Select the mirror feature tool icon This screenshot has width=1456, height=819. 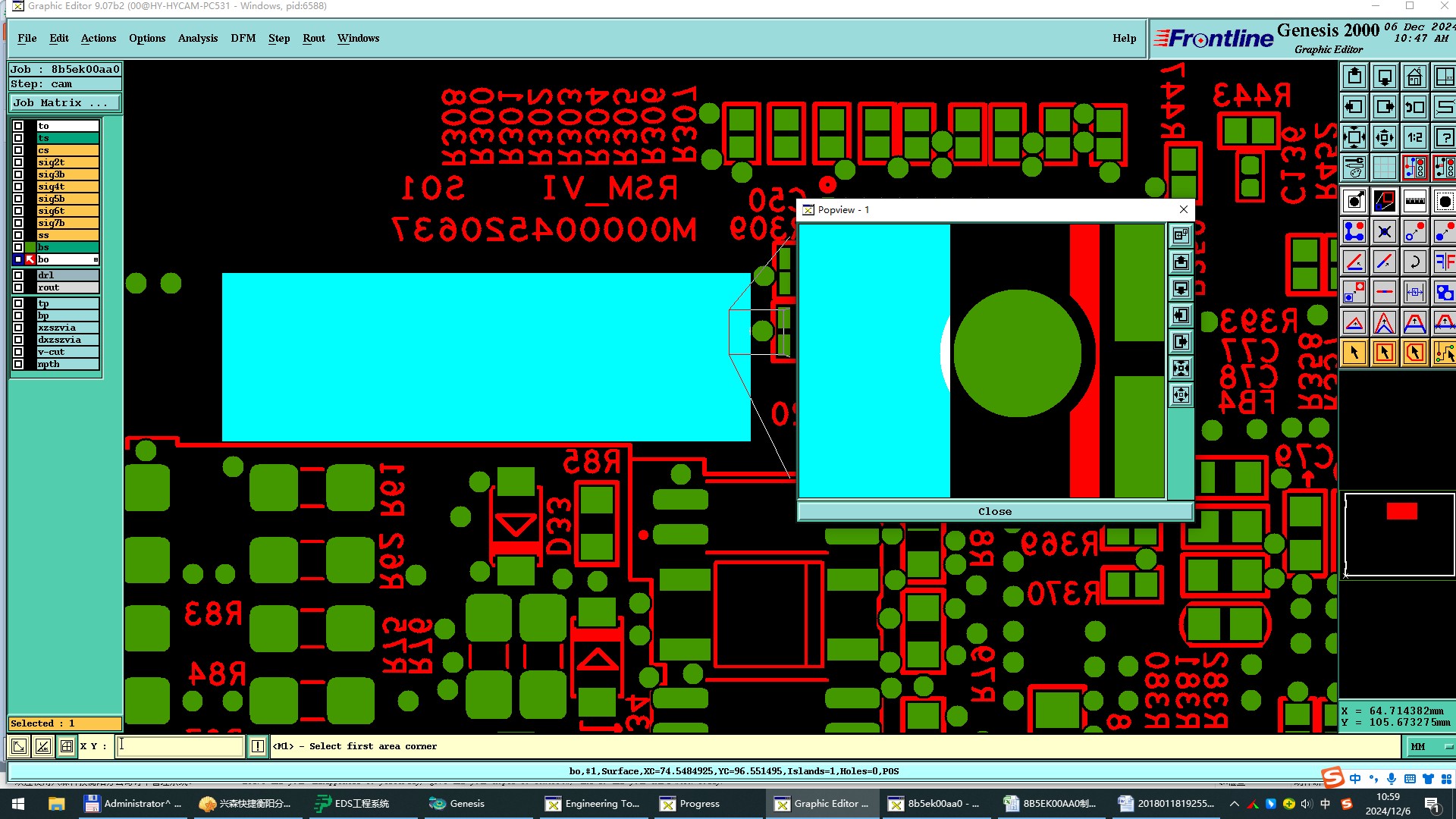1444,262
